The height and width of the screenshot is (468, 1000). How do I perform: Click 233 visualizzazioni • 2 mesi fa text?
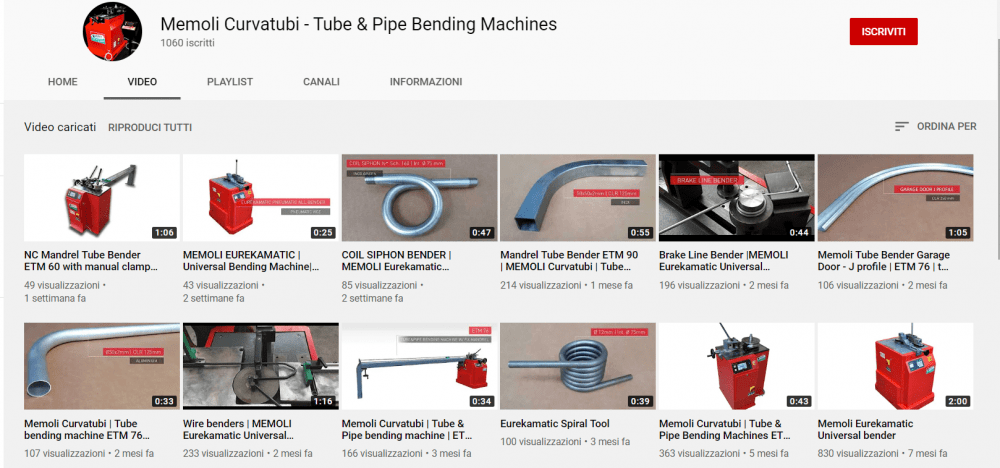click(247, 453)
